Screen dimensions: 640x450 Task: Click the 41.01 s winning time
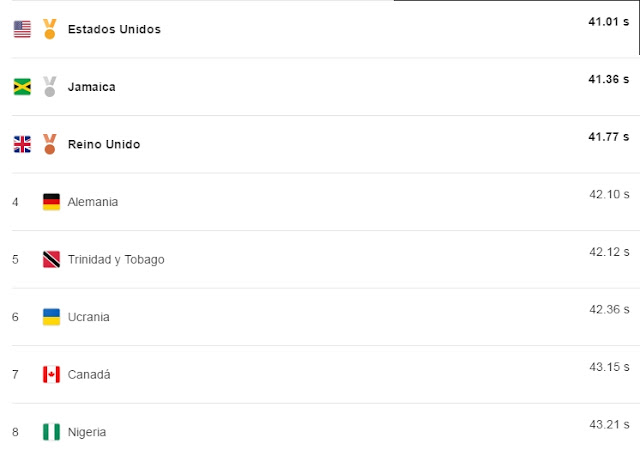[609, 22]
